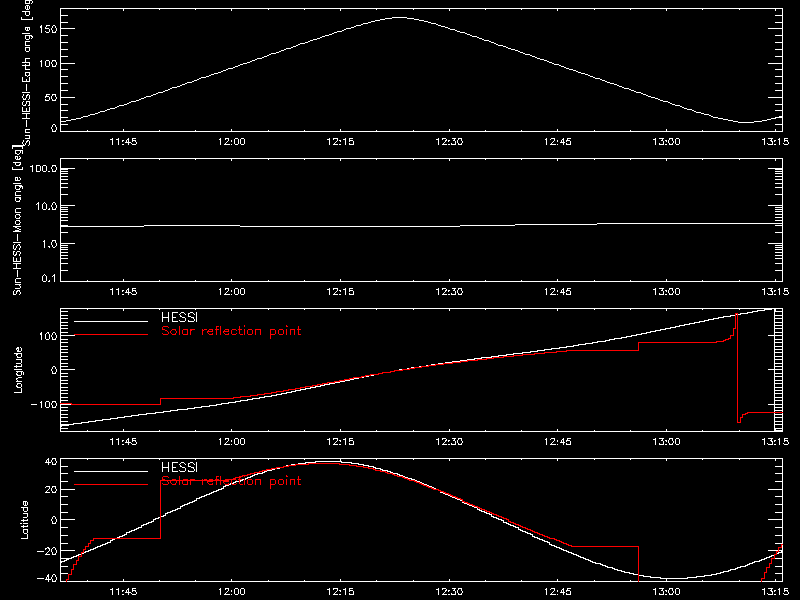This screenshot has width=800, height=600.
Task: Click 12:45 time label under Latitude plot
Action: (x=558, y=592)
